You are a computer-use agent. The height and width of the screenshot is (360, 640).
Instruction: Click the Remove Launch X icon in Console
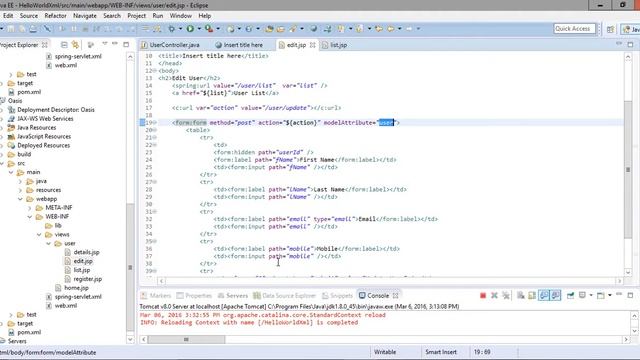click(494, 295)
